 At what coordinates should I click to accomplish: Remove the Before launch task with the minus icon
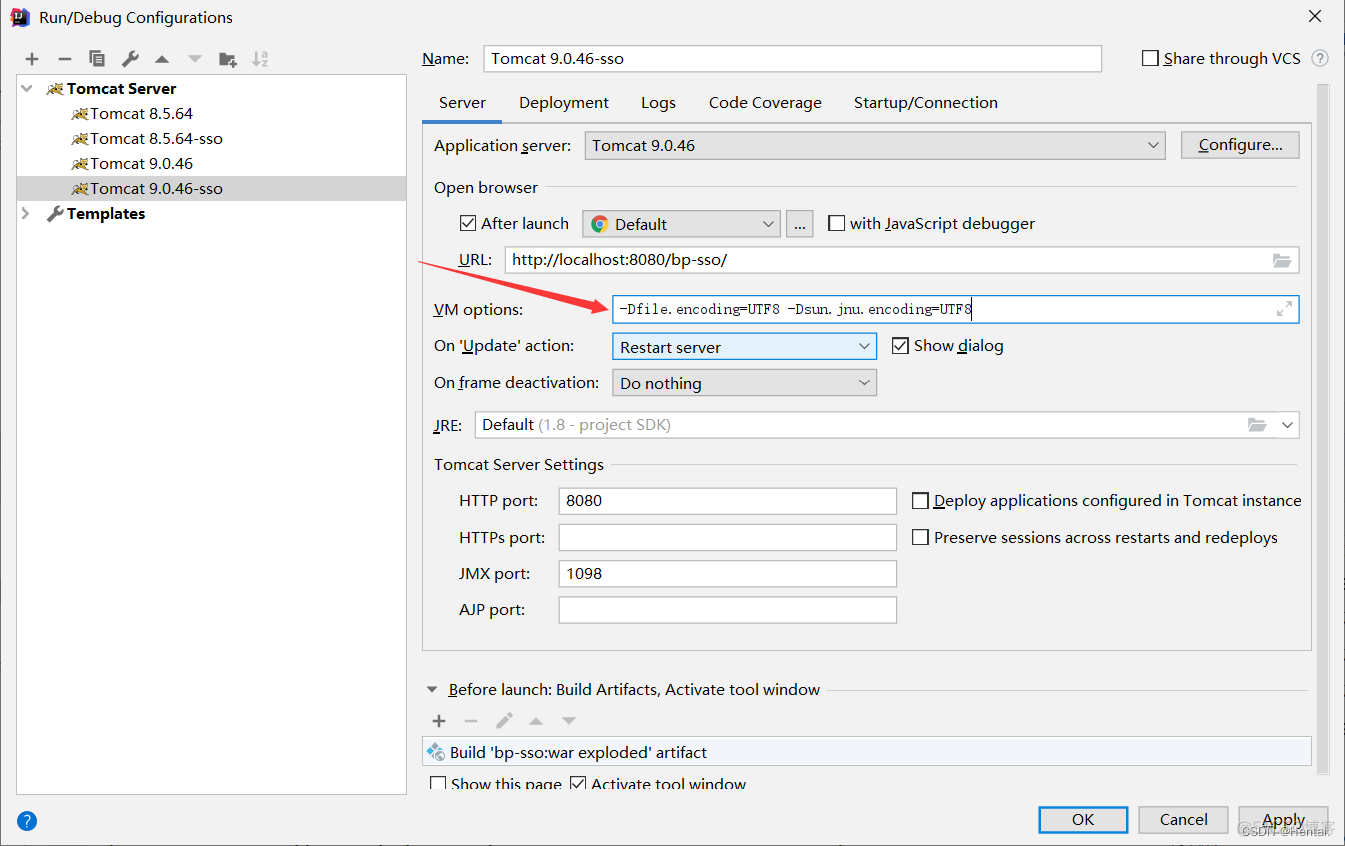click(471, 720)
